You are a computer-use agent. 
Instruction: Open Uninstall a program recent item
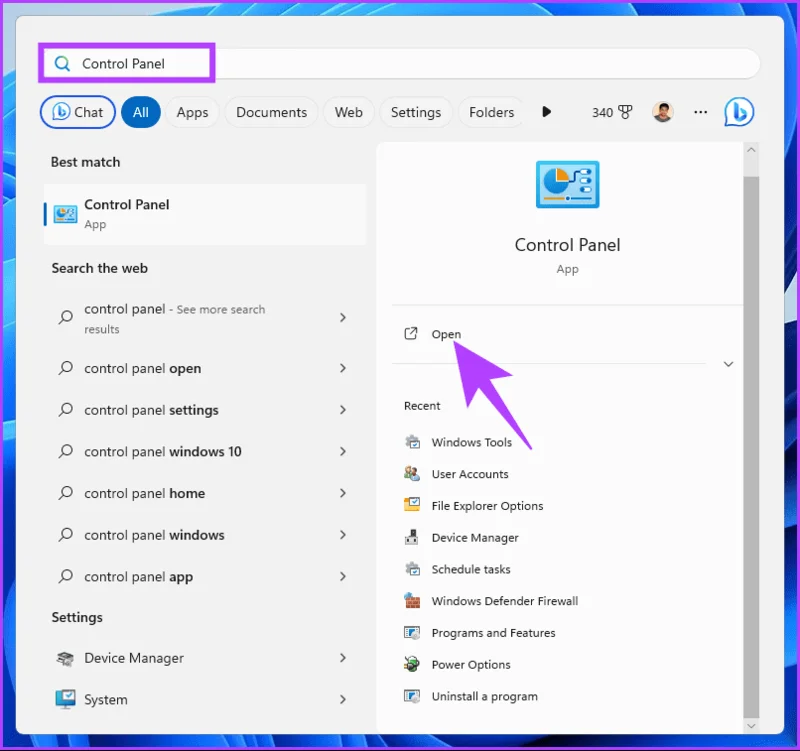coord(485,696)
